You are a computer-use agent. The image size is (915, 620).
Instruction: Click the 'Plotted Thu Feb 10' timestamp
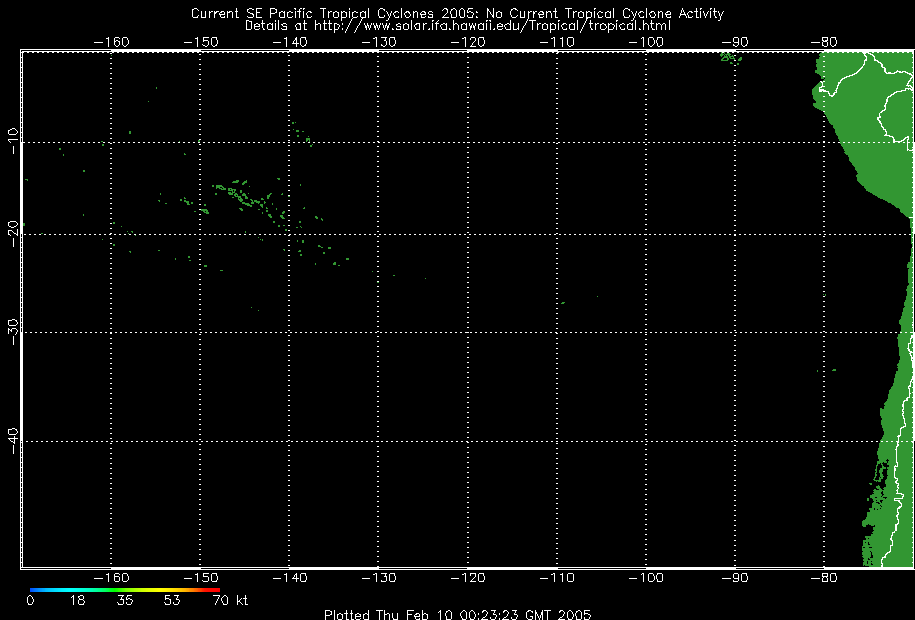tap(458, 614)
